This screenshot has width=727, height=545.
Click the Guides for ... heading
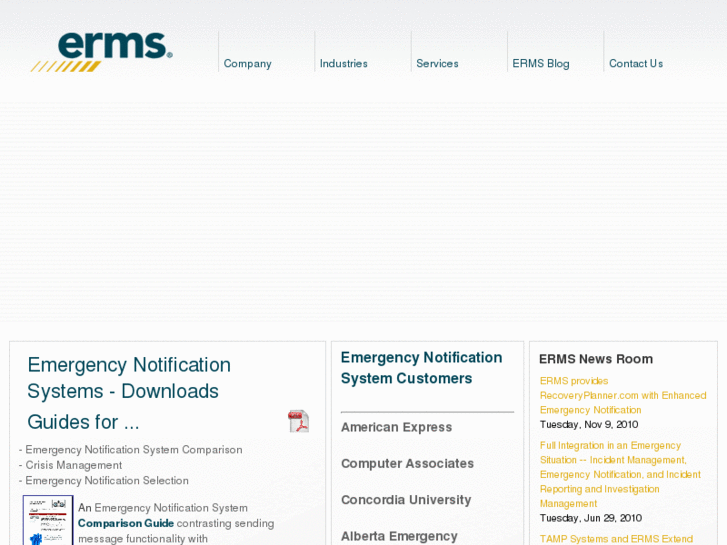point(83,422)
